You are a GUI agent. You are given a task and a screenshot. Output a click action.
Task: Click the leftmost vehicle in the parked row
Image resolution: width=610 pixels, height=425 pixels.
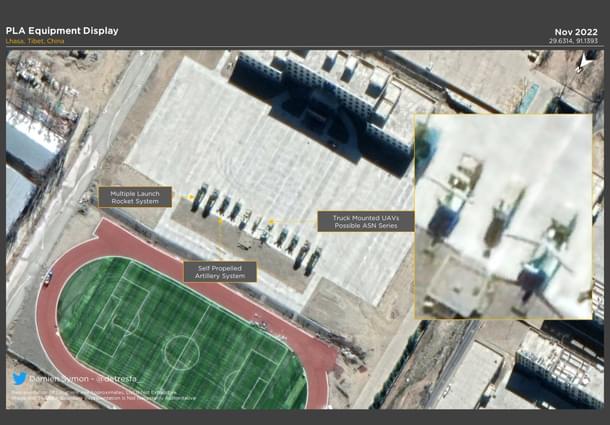[x=198, y=198]
